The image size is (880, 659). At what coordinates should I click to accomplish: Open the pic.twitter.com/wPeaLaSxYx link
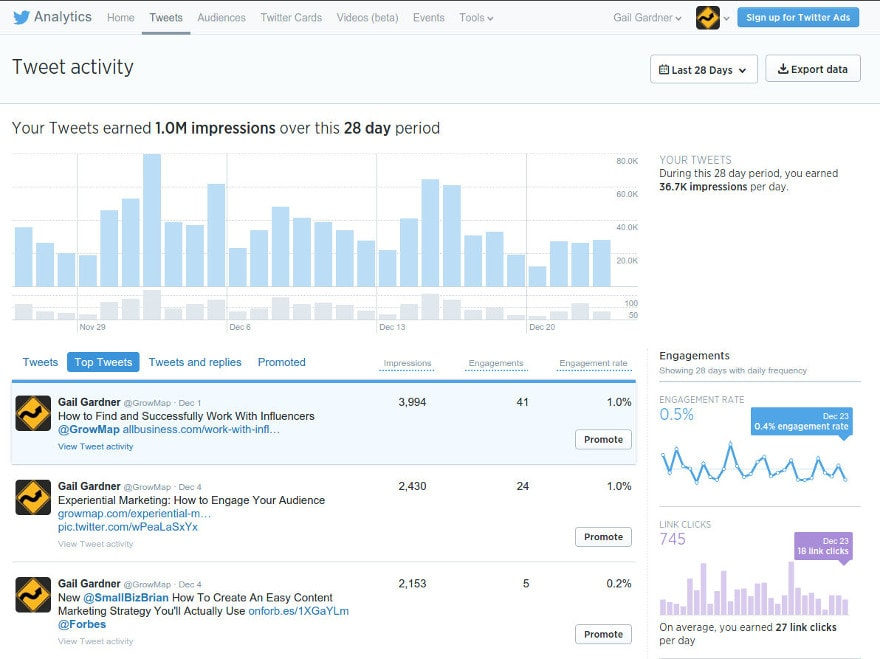click(x=128, y=527)
